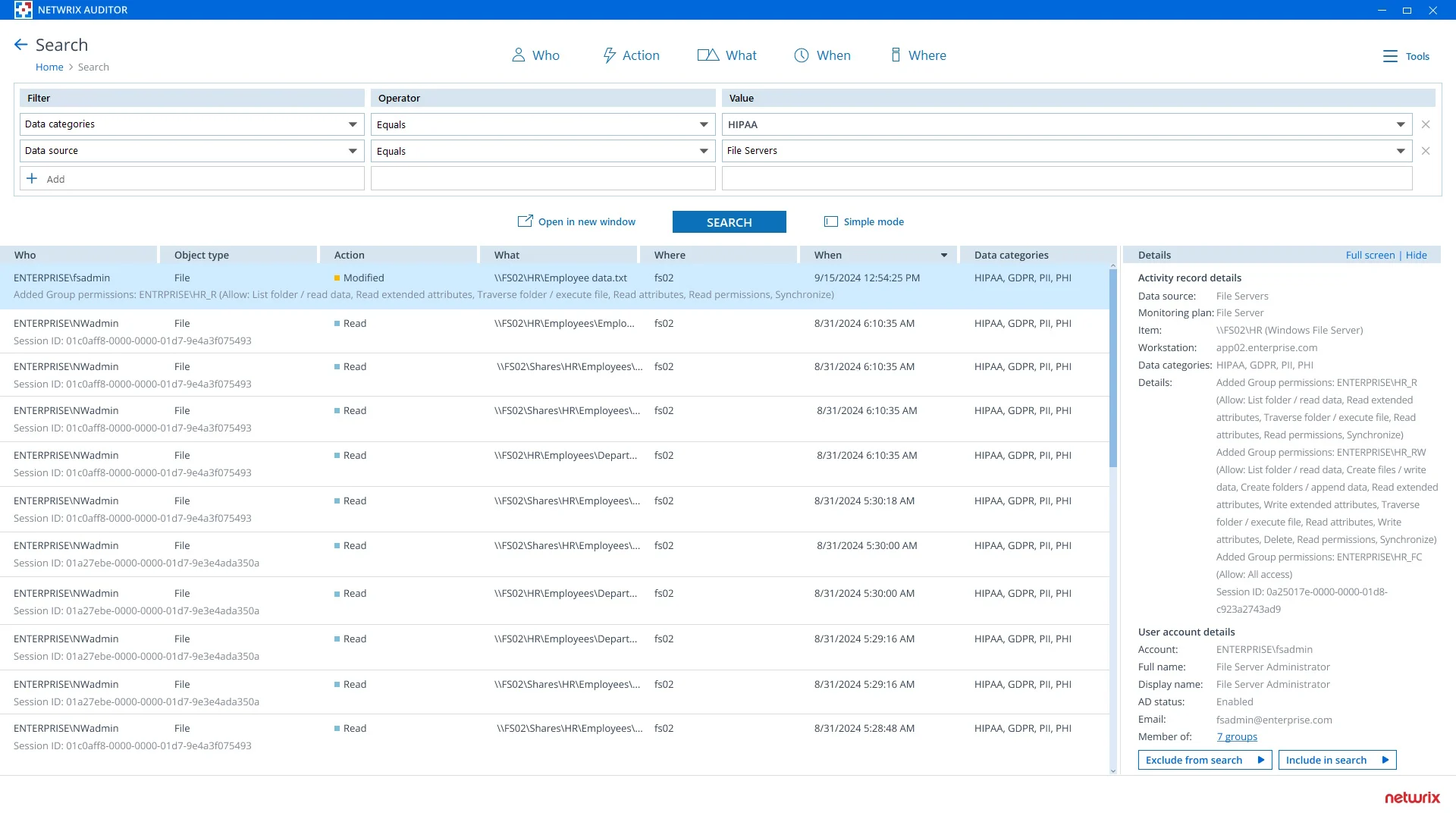Click the Where column header
1456x819 pixels.
719,255
